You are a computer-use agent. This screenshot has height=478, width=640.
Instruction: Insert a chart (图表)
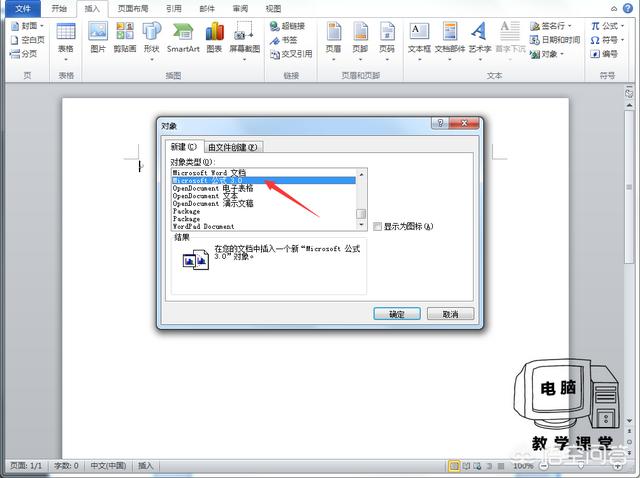[214, 38]
